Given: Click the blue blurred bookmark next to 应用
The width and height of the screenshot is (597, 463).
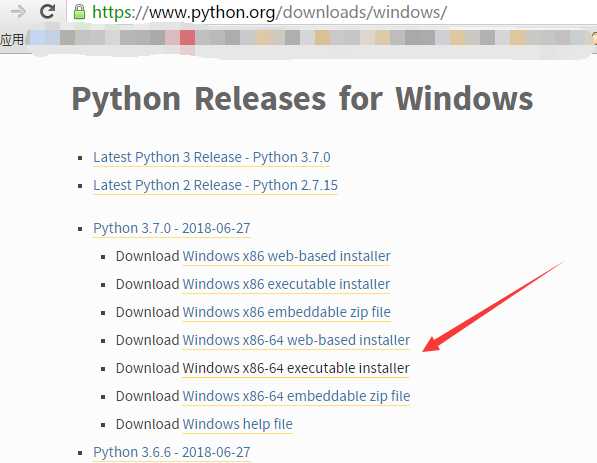Looking at the screenshot, I should tap(45, 38).
